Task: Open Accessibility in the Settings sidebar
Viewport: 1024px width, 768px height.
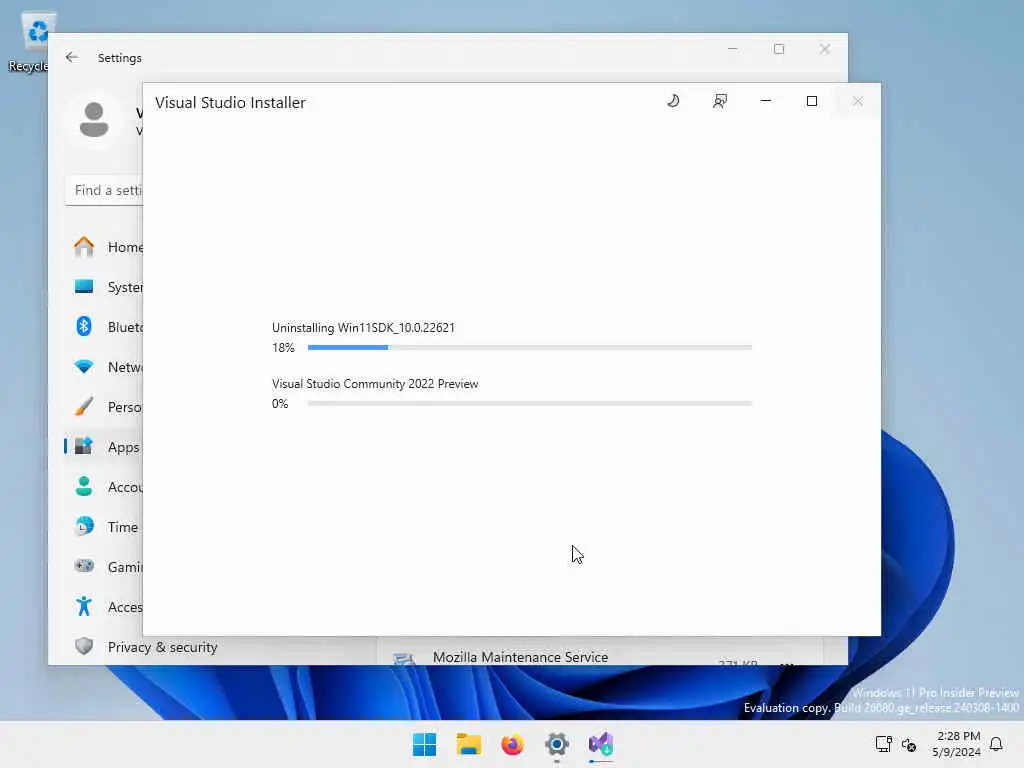Action: 104,607
